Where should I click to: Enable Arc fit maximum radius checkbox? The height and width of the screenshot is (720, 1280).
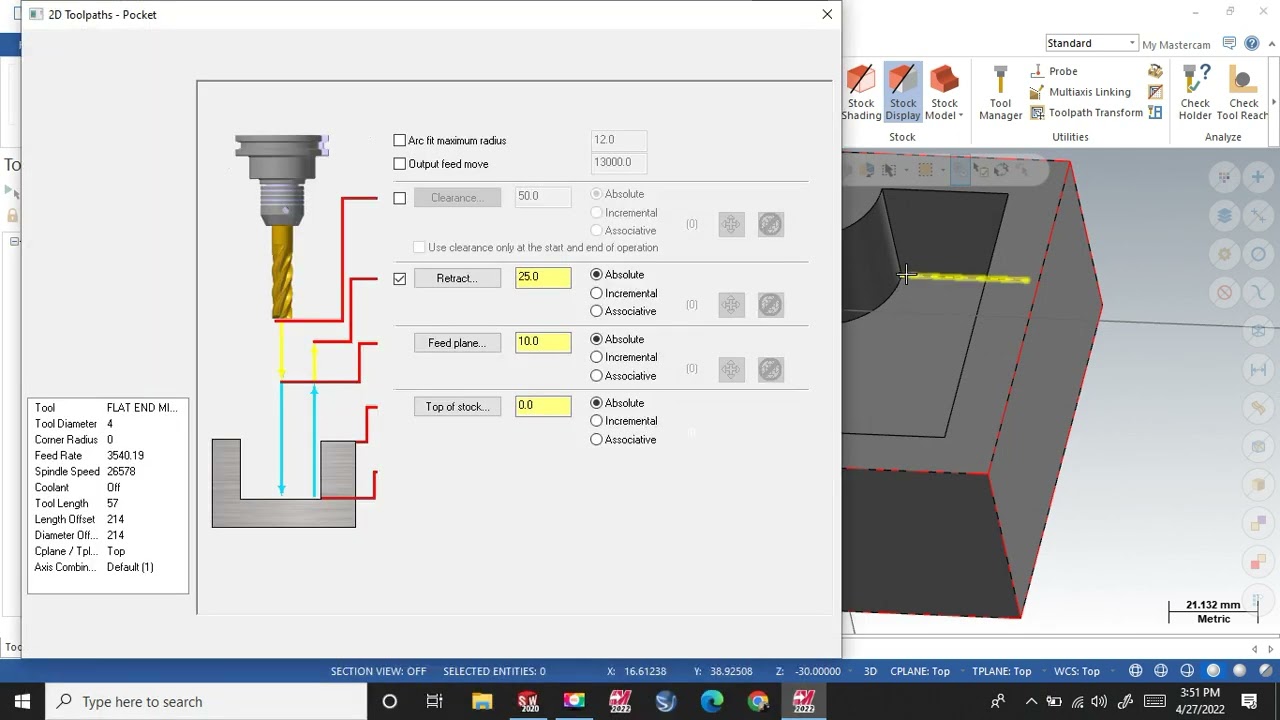pos(400,141)
